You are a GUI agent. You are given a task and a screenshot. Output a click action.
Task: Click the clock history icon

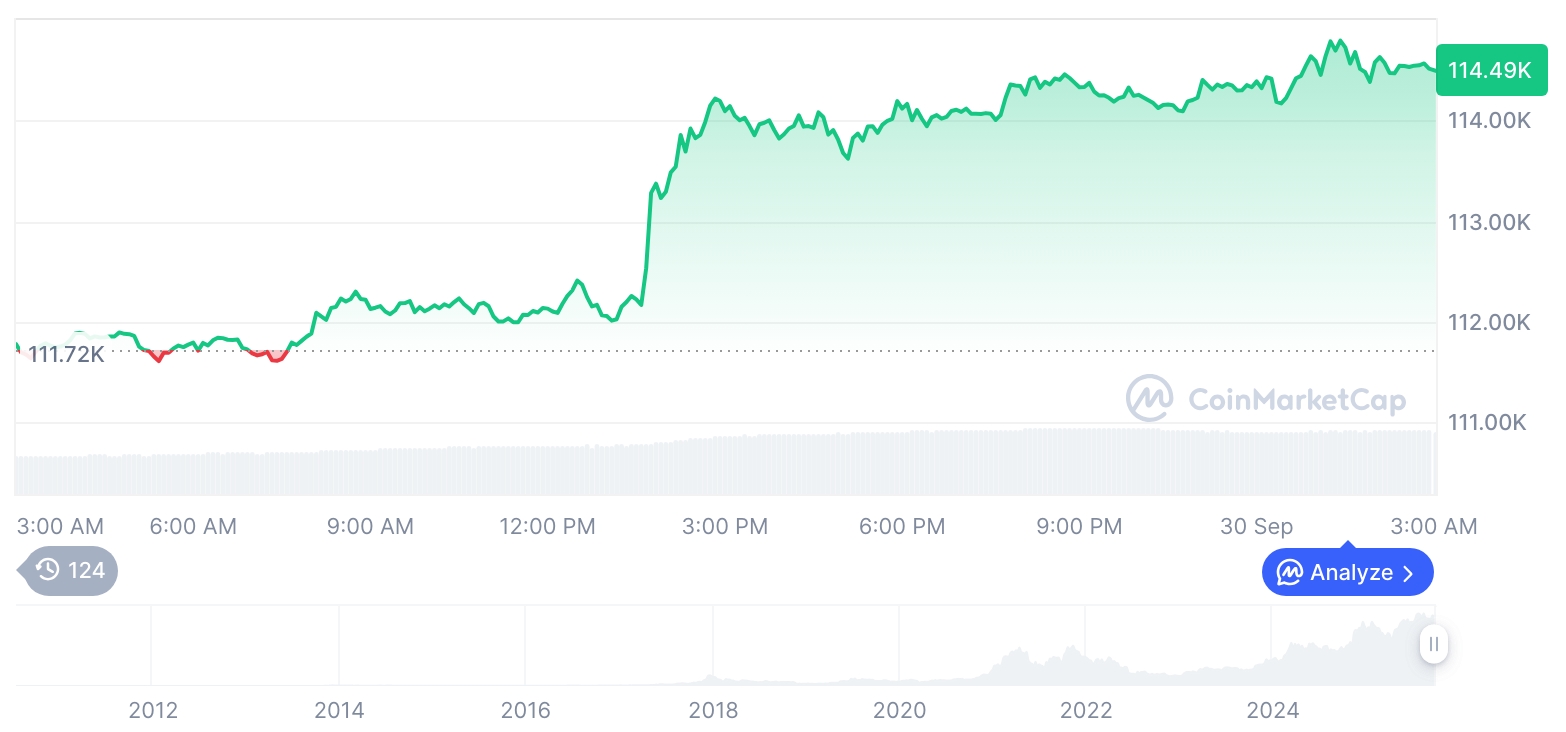(x=47, y=571)
